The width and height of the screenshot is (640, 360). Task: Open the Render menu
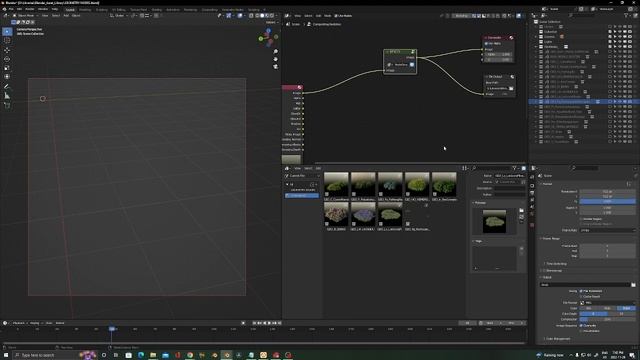point(30,9)
